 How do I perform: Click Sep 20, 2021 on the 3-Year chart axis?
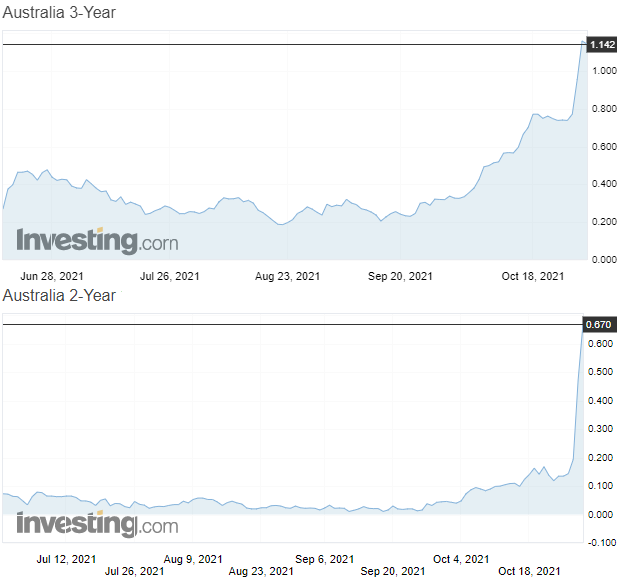click(401, 275)
